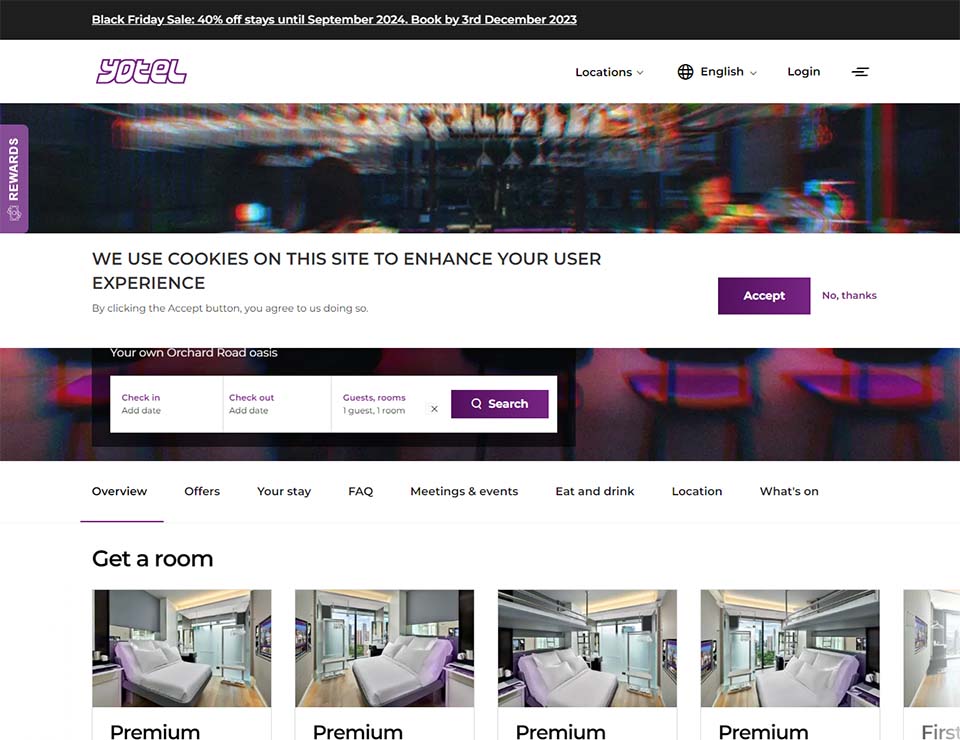The image size is (960, 740).
Task: Expand the Locations dropdown
Action: click(x=609, y=72)
